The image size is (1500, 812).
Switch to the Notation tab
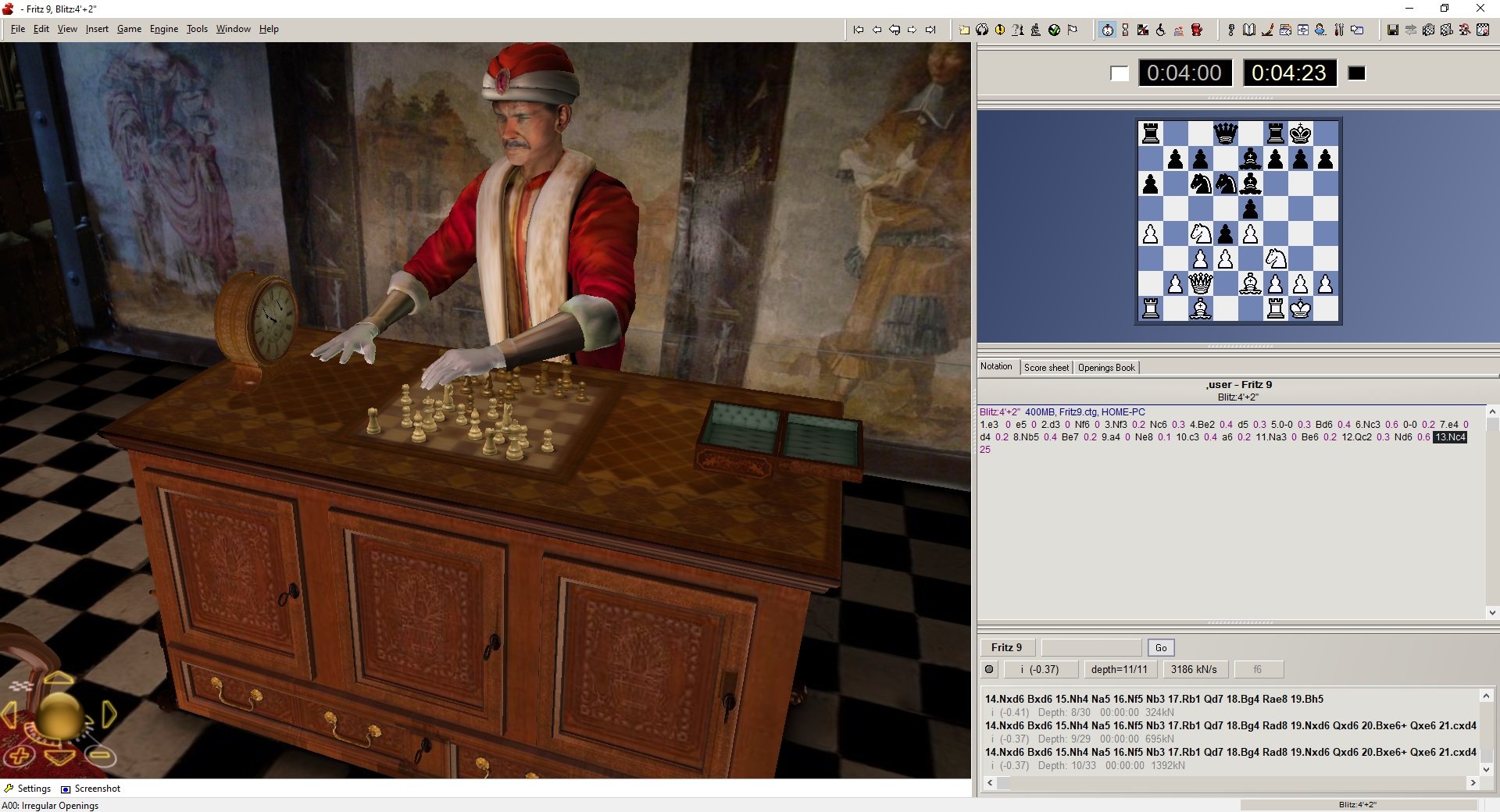996,366
